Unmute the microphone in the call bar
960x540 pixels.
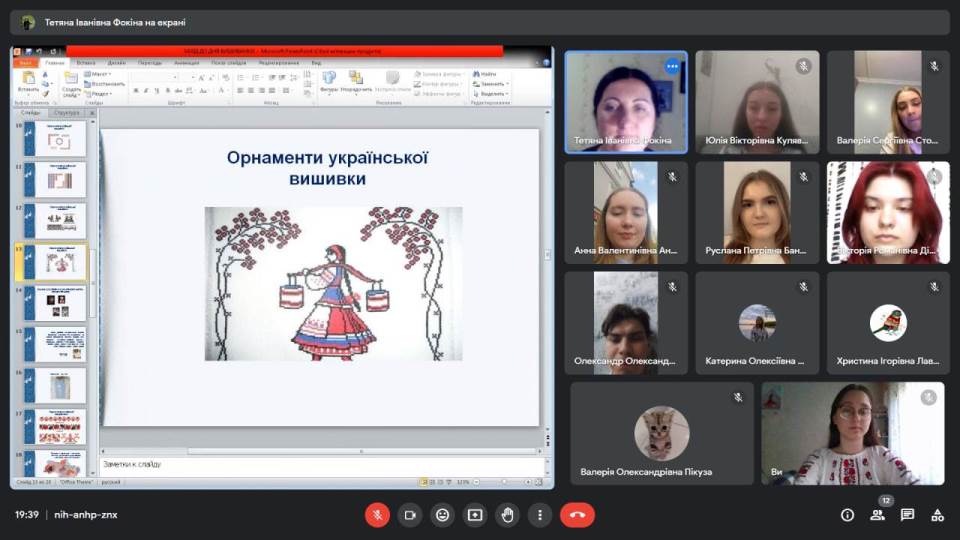[377, 515]
